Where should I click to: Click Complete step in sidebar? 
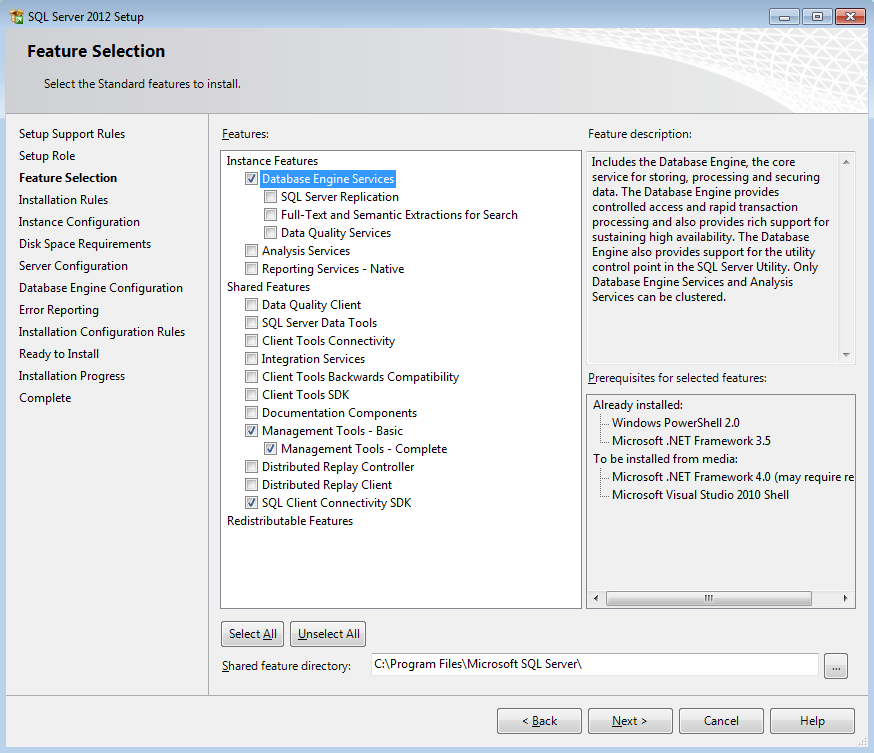(x=45, y=398)
